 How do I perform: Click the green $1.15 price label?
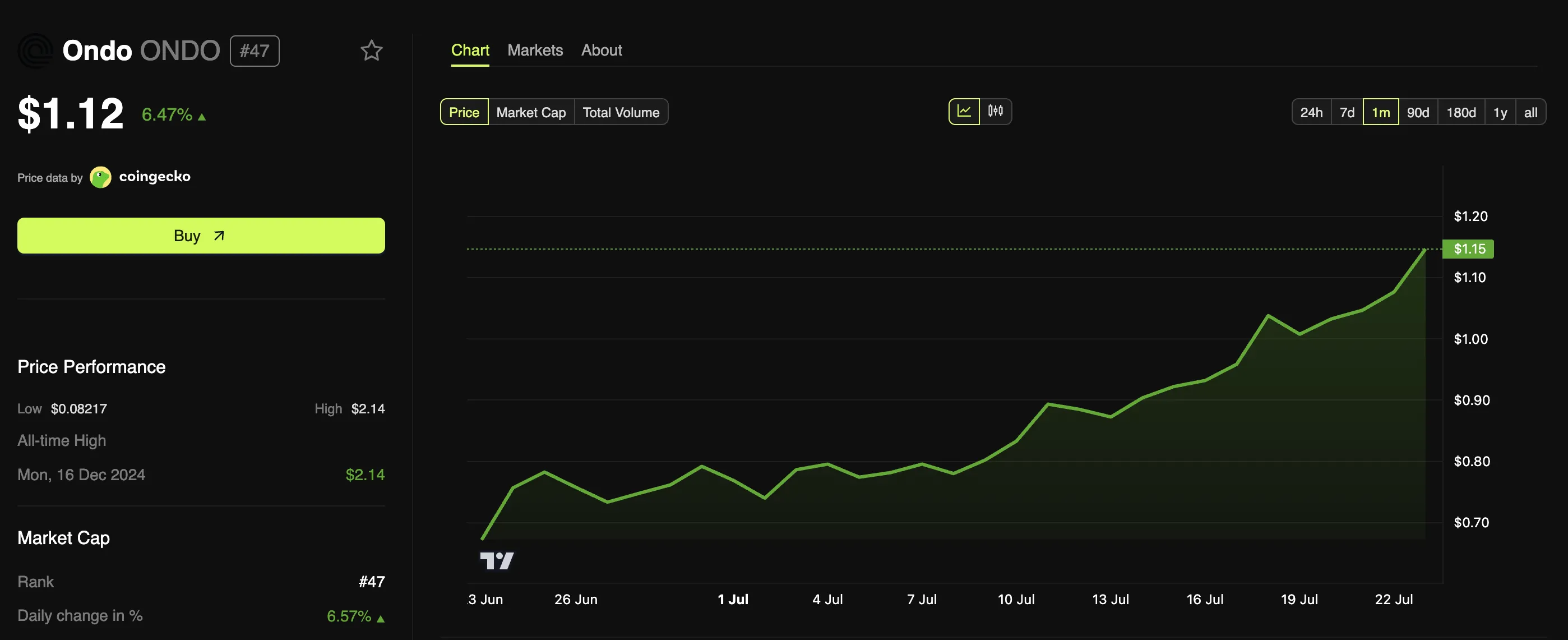click(x=1468, y=248)
